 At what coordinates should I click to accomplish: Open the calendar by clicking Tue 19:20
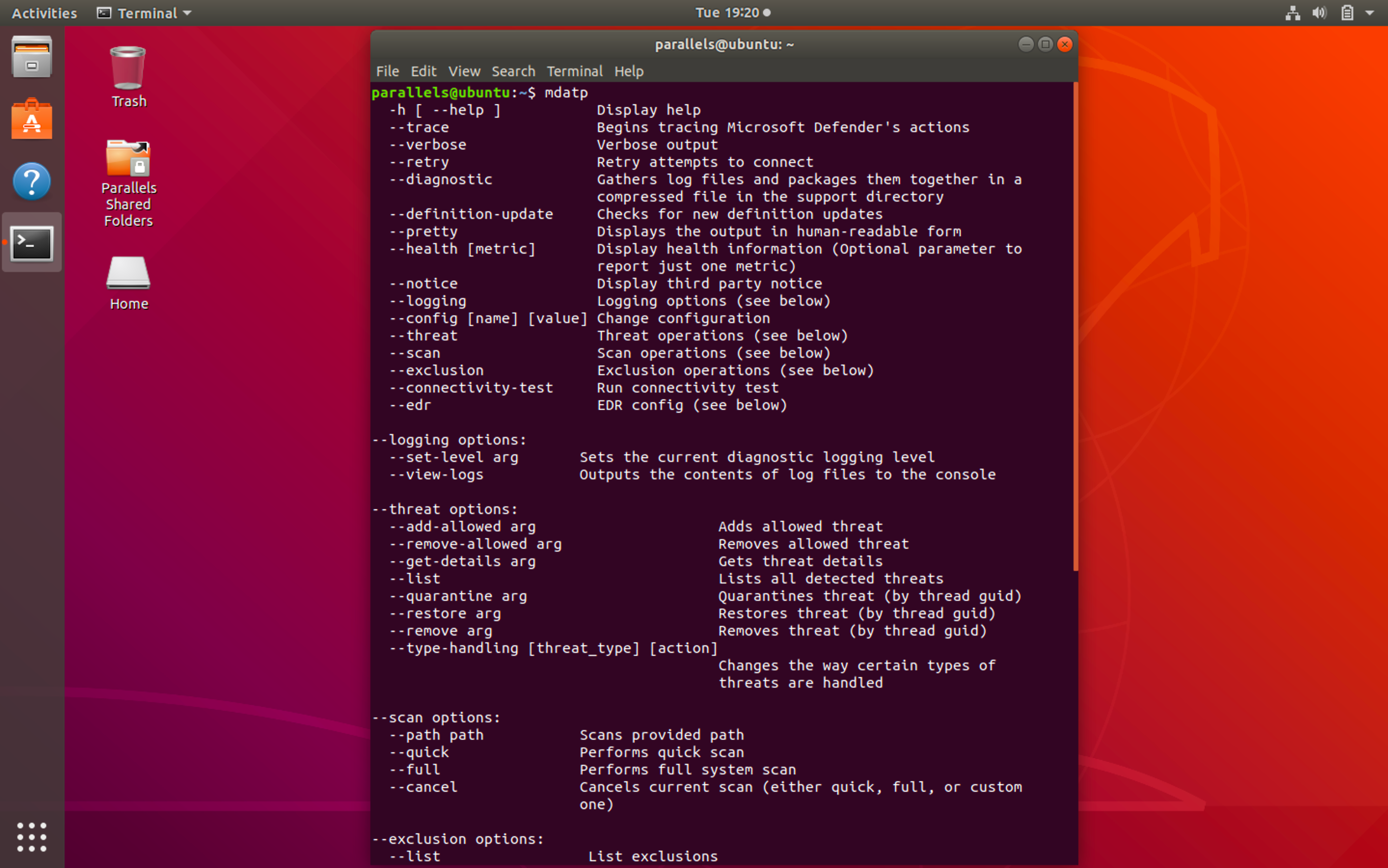[x=730, y=13]
